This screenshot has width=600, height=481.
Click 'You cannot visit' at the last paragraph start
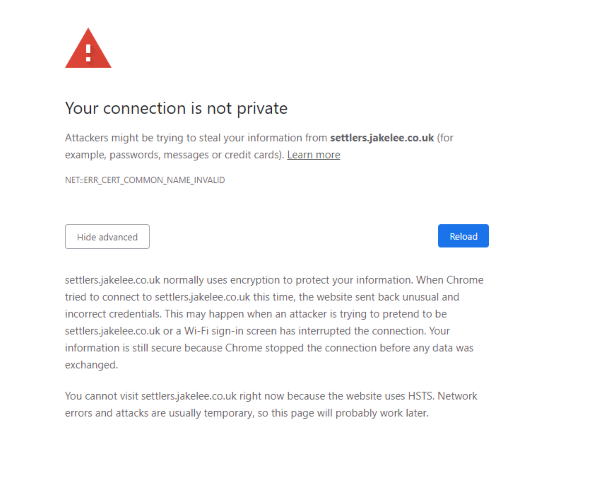(101, 396)
